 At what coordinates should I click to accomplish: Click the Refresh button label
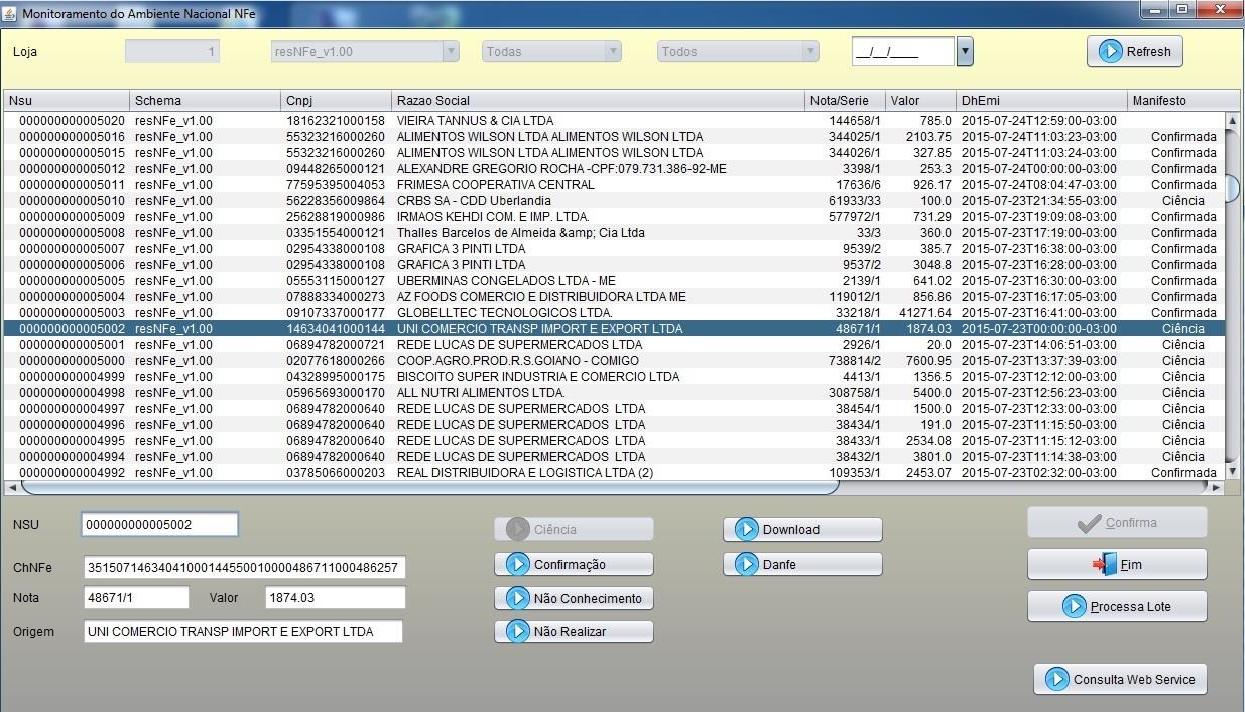point(1148,51)
